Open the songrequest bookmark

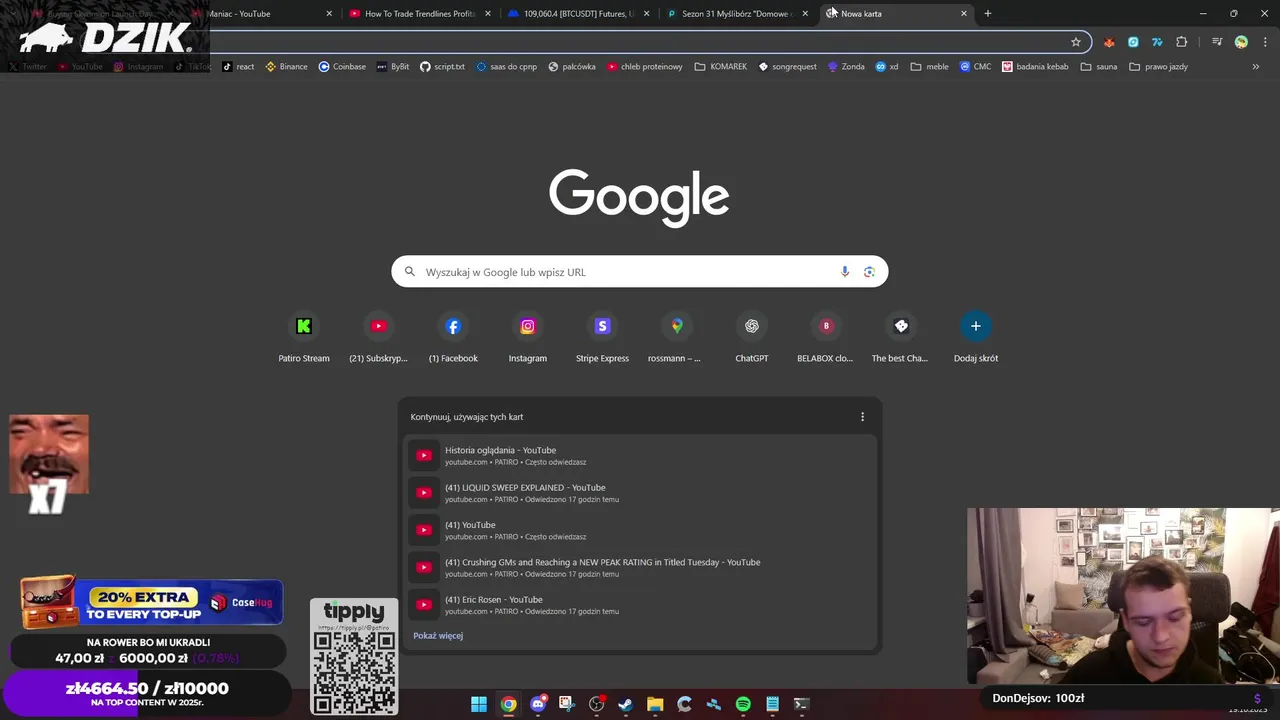(x=787, y=67)
